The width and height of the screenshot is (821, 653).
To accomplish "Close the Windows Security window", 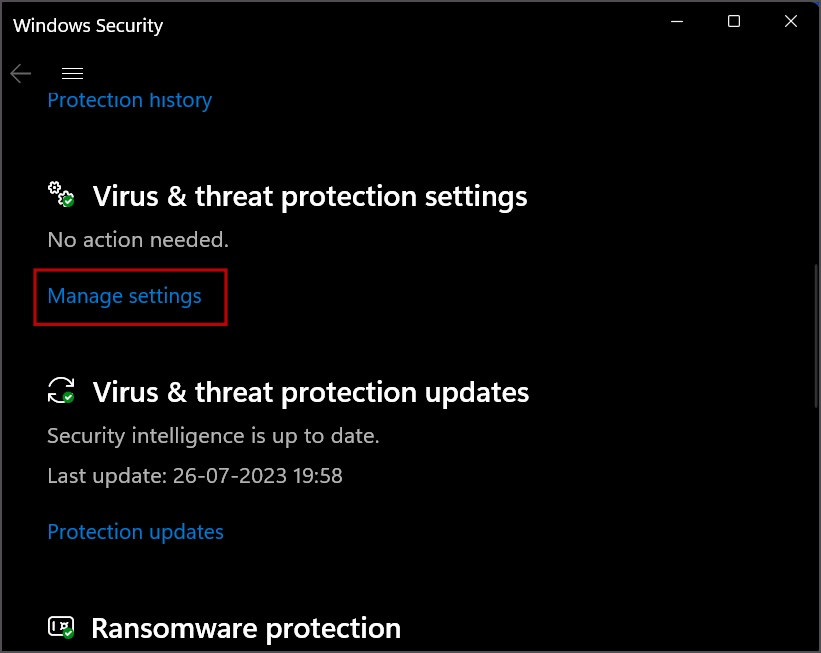I will point(791,21).
